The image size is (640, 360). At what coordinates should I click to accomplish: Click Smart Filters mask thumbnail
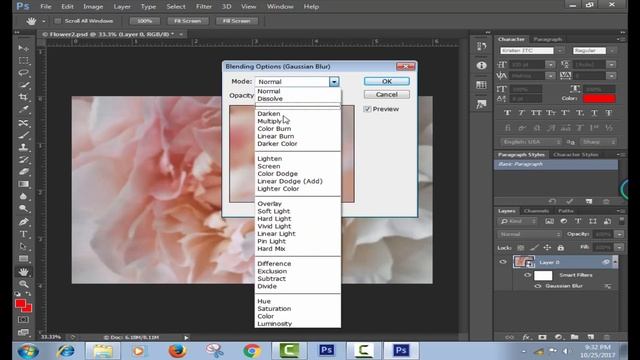point(543,276)
